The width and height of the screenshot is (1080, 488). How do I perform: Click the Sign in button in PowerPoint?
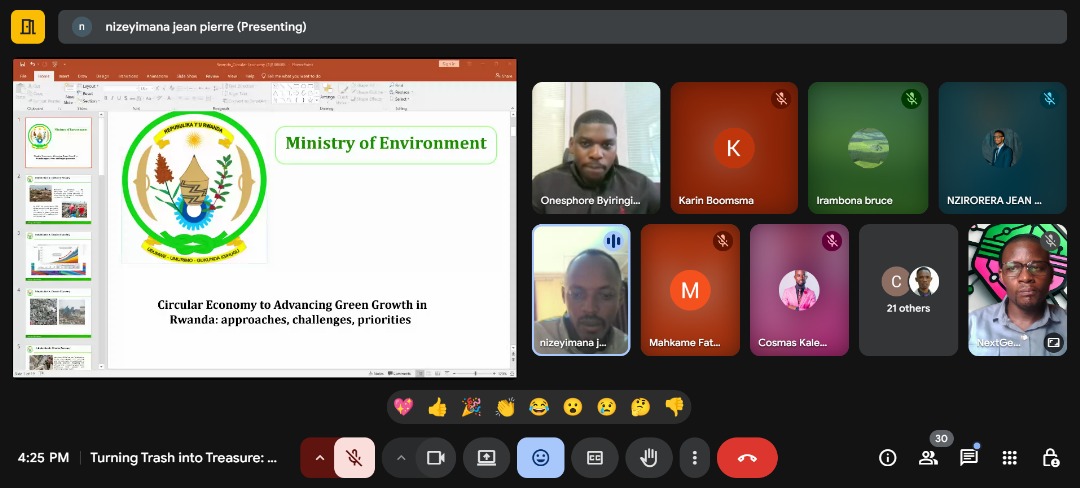point(449,64)
